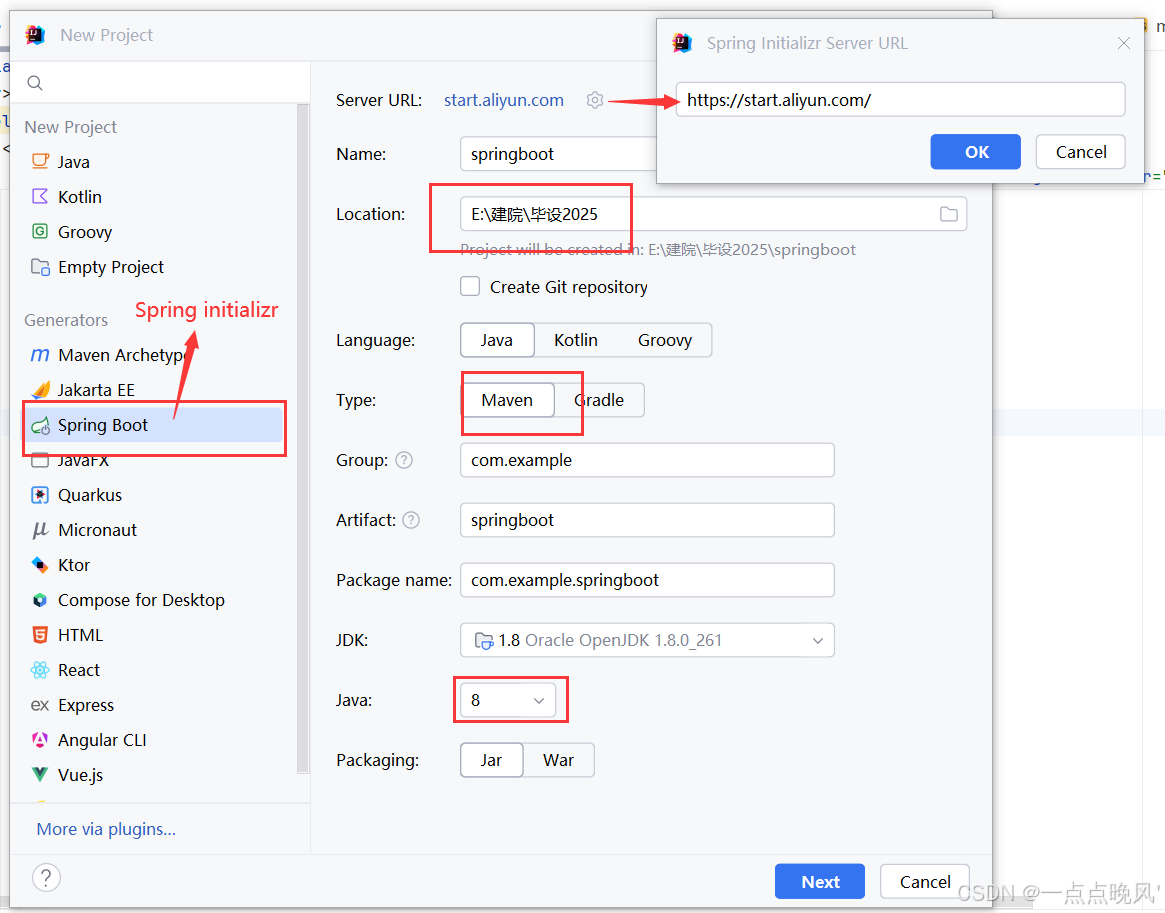
Task: Close Spring Initializr Server URL dialog
Action: (1123, 43)
